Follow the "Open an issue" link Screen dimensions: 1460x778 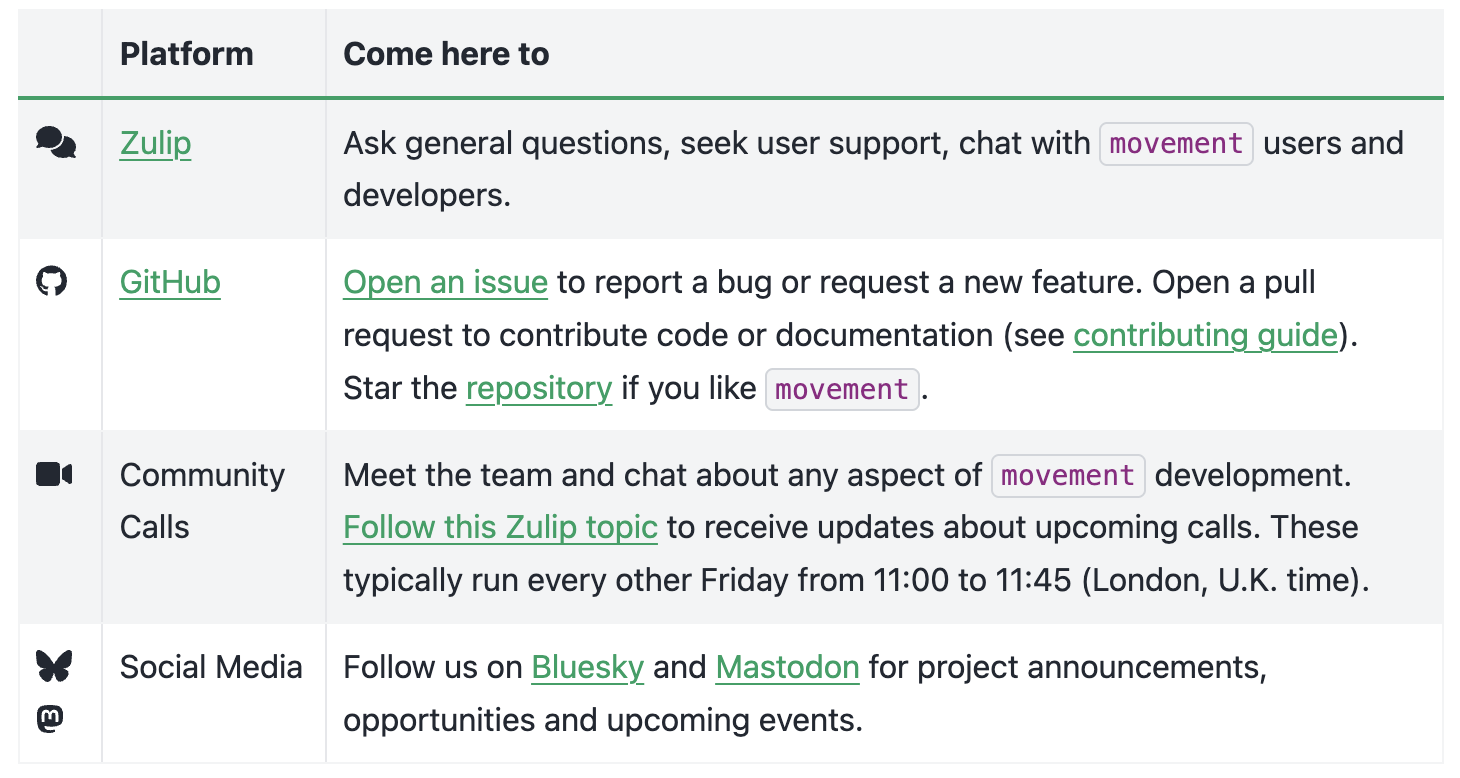[x=445, y=283]
